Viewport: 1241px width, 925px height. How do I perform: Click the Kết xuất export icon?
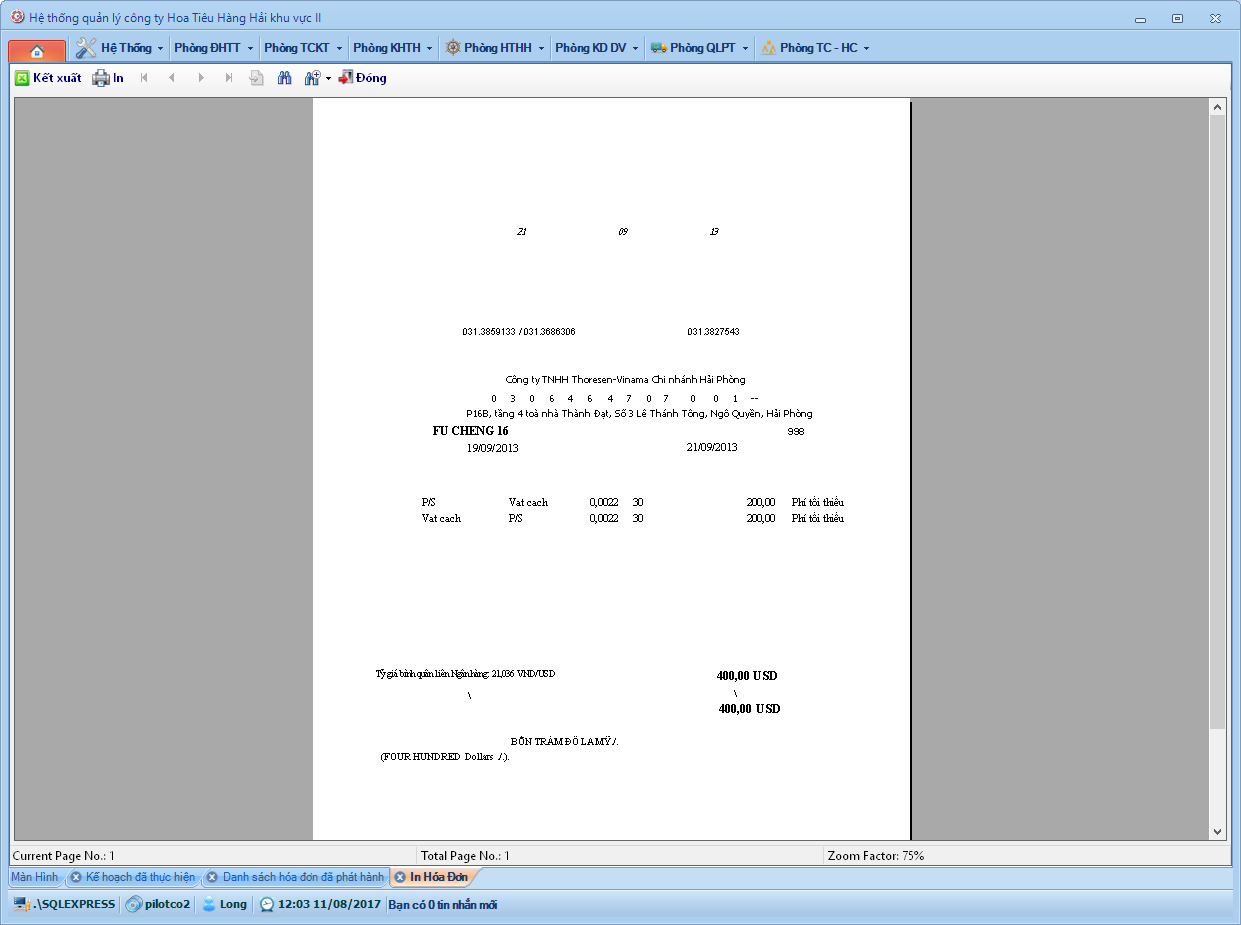[22, 78]
